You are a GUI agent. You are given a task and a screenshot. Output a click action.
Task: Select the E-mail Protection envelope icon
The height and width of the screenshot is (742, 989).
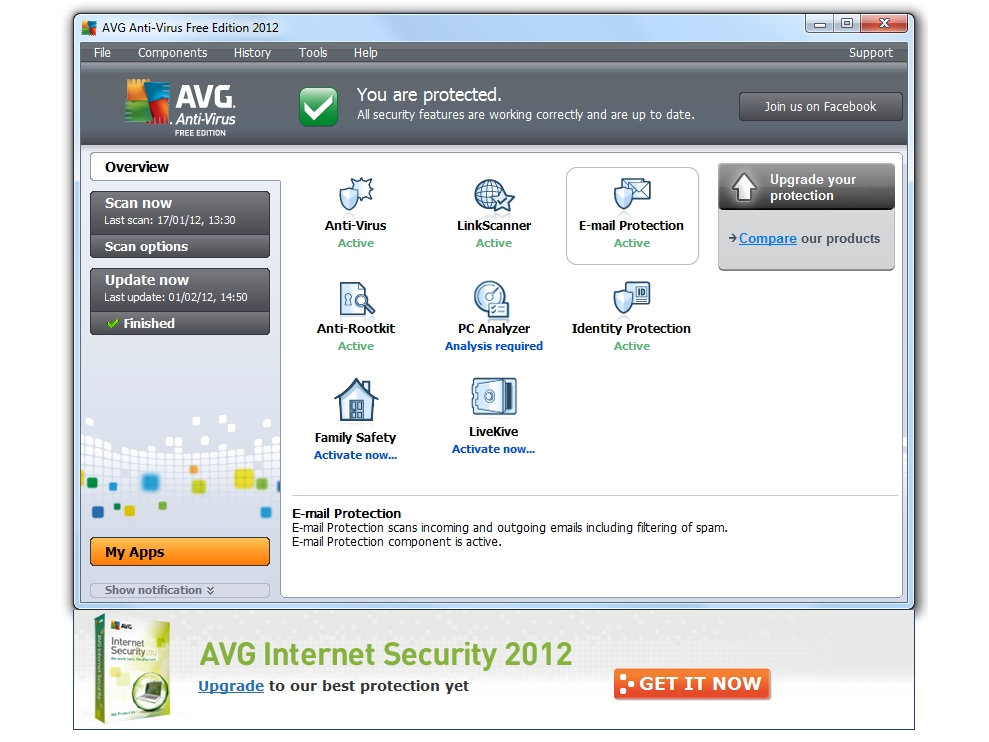pos(632,194)
